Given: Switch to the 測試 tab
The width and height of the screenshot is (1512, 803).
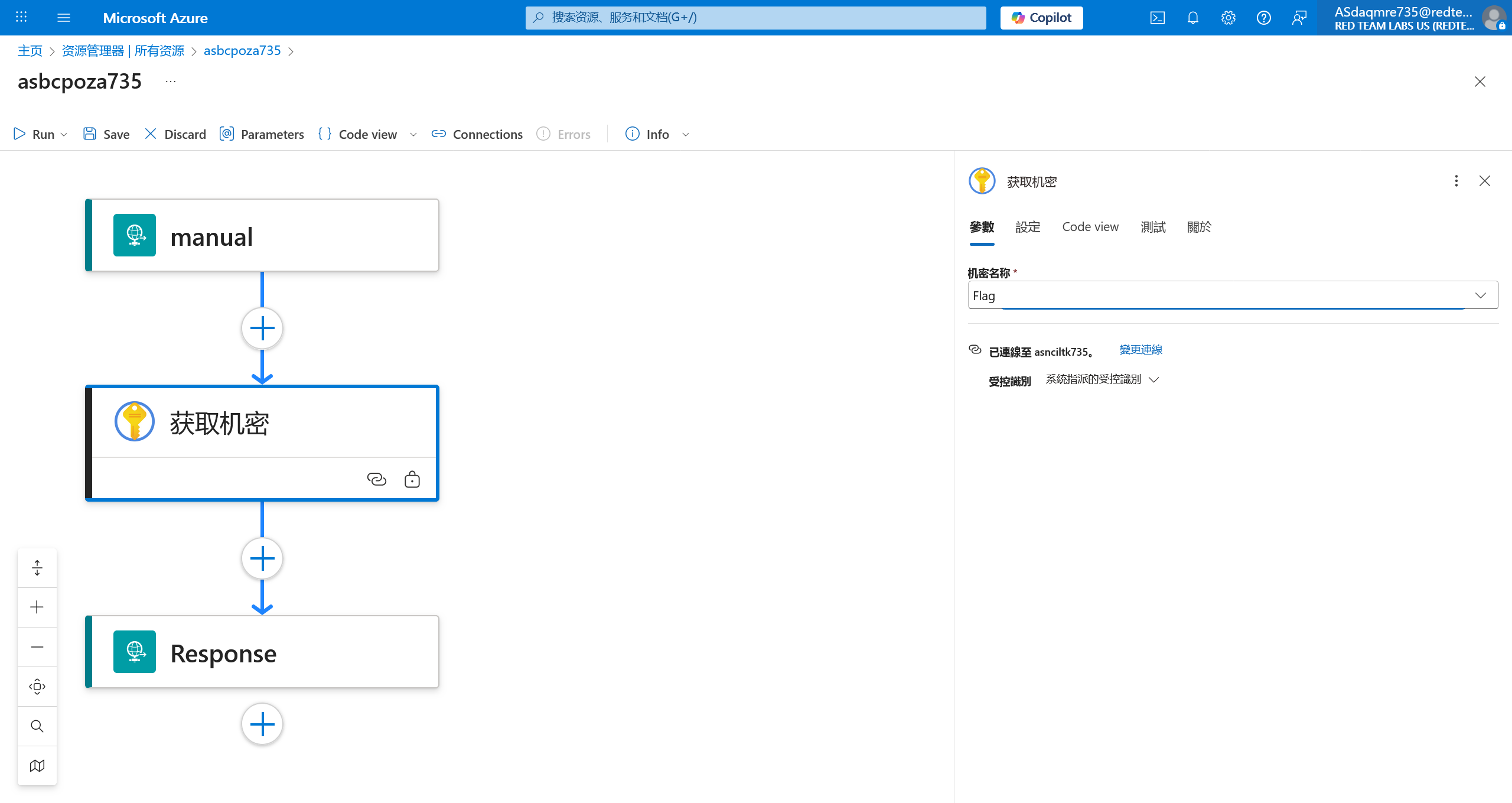Looking at the screenshot, I should (x=1153, y=227).
